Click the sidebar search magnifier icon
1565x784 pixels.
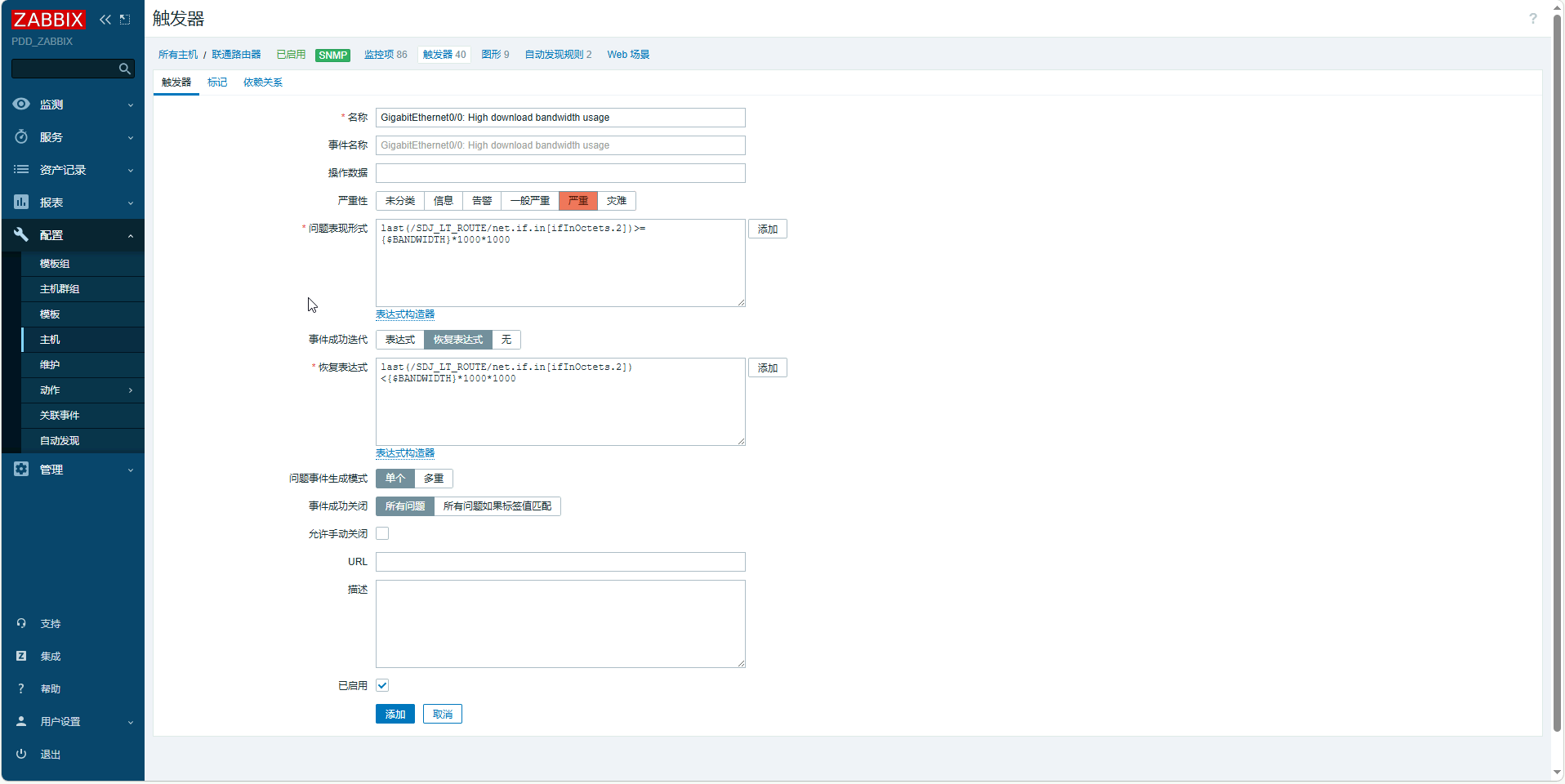[124, 69]
